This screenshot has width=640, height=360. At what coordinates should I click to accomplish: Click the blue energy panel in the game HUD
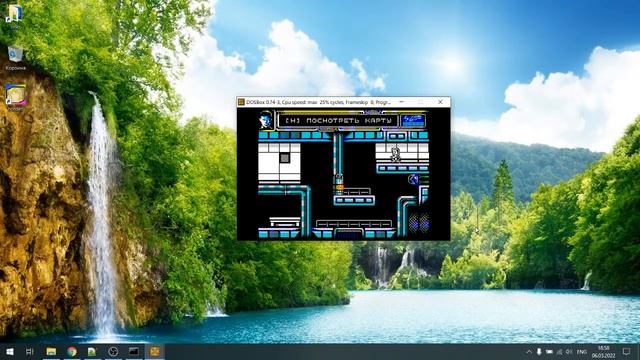[413, 120]
